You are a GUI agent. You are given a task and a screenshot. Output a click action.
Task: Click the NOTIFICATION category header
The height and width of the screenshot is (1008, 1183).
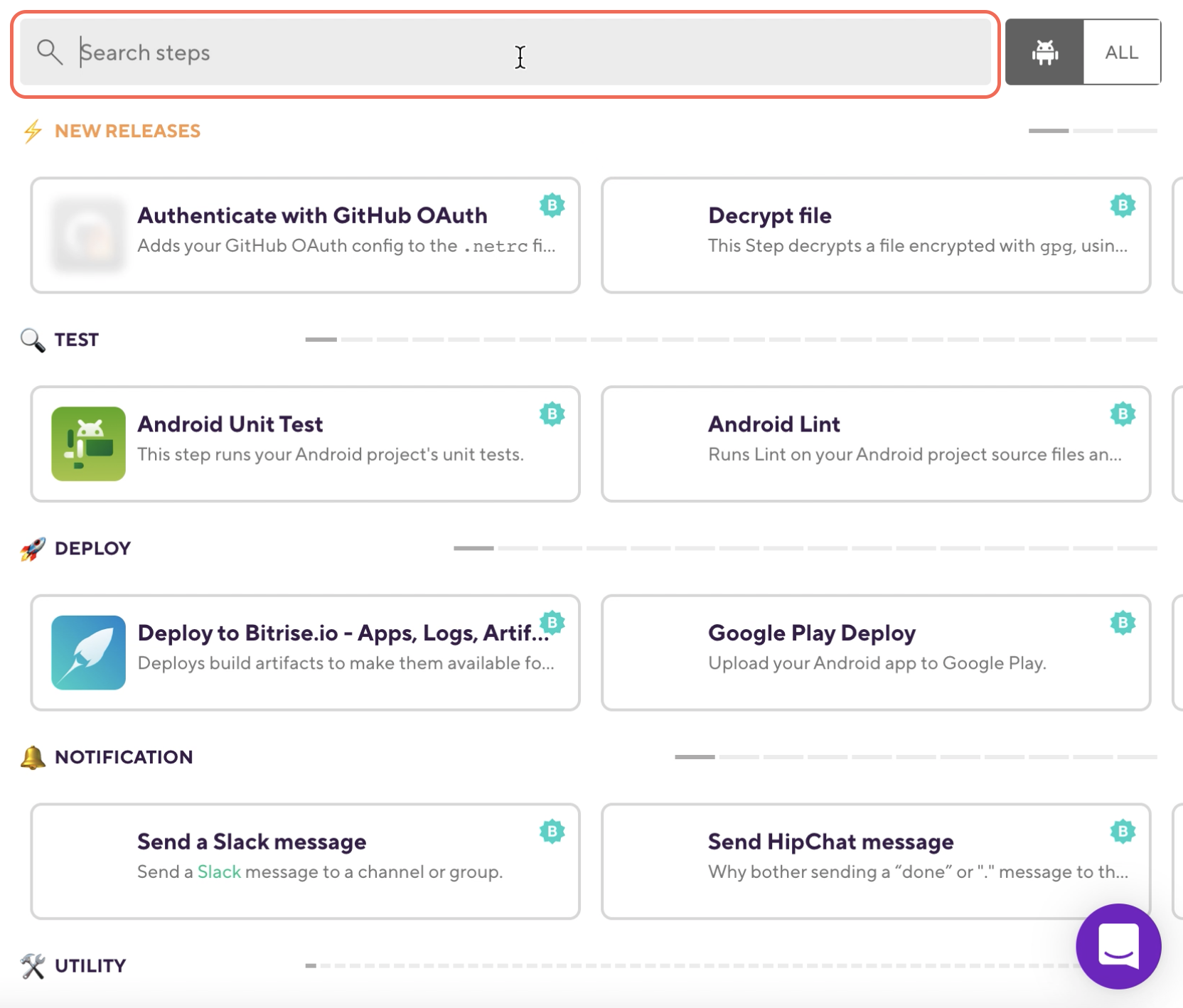coord(123,757)
